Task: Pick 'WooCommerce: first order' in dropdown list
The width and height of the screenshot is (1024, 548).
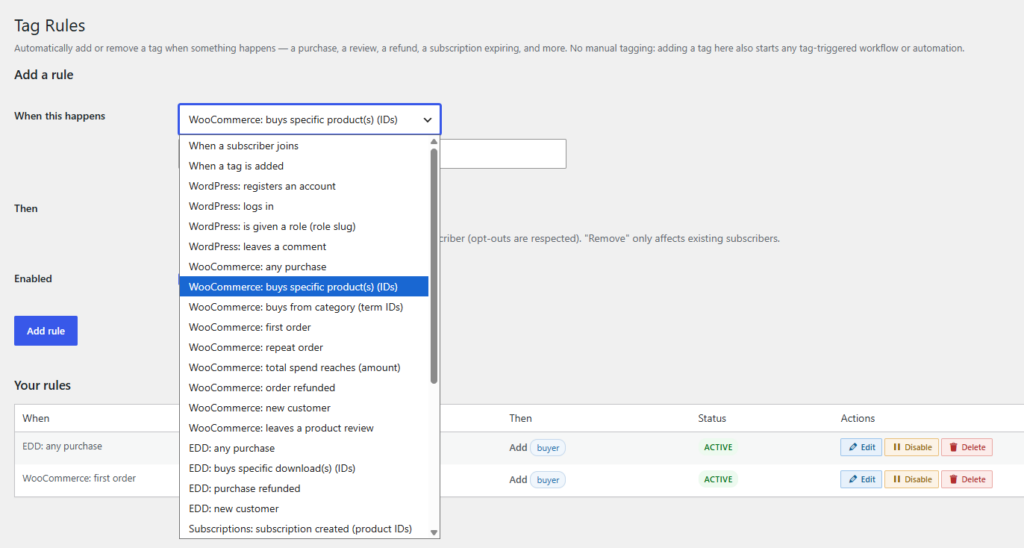Action: (304, 327)
